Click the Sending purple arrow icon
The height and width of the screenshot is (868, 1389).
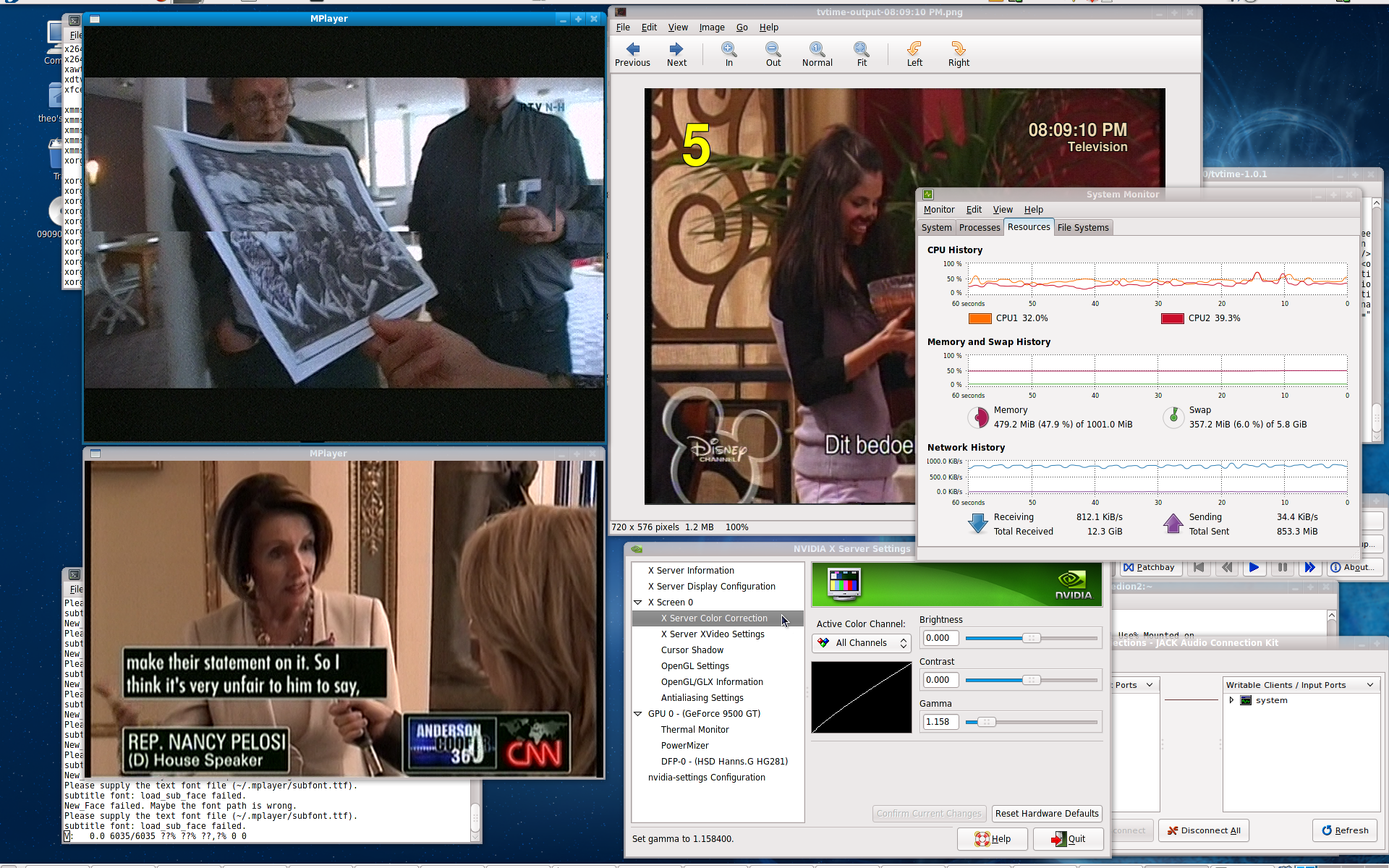pyautogui.click(x=1173, y=524)
